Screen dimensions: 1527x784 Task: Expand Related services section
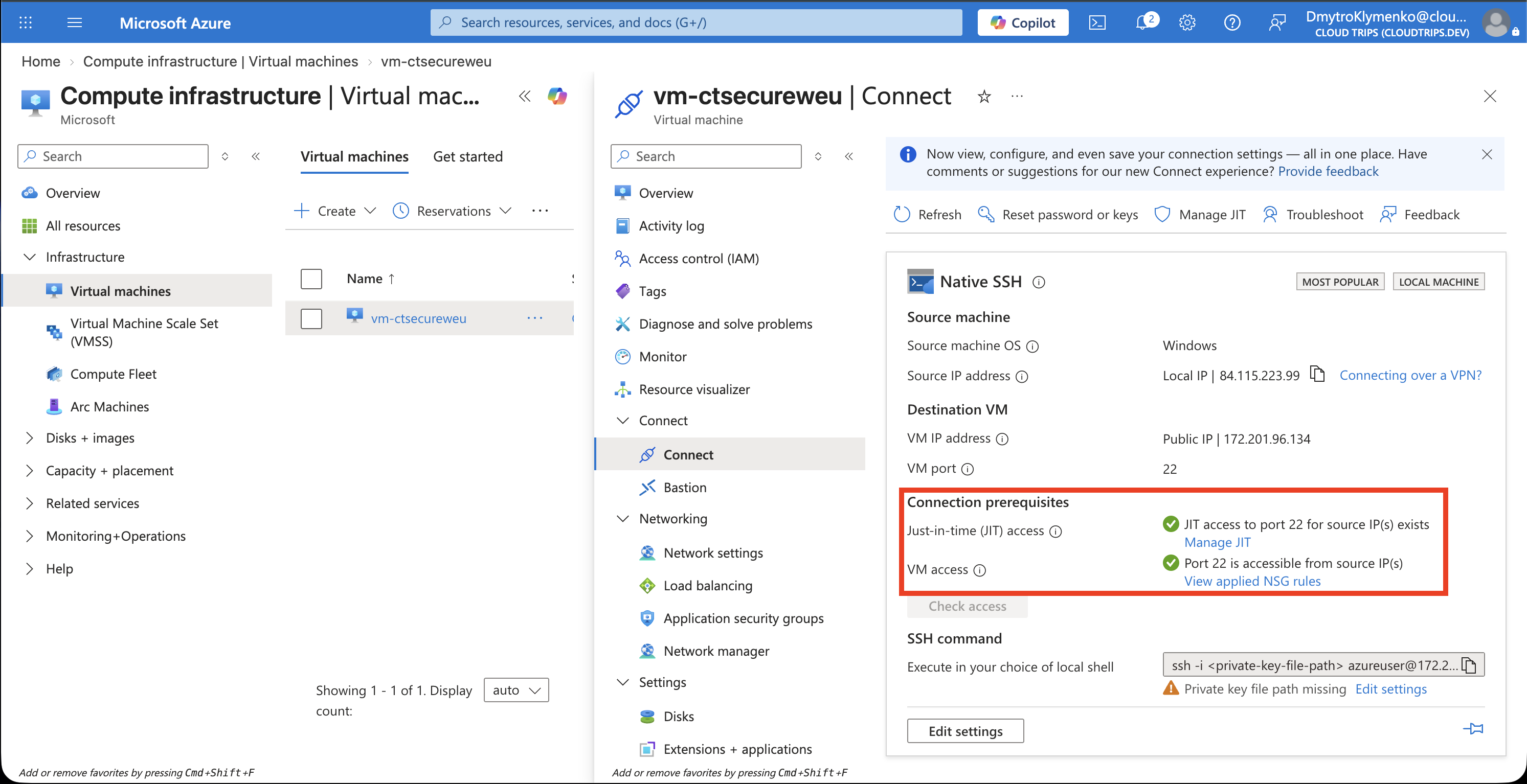click(x=29, y=503)
